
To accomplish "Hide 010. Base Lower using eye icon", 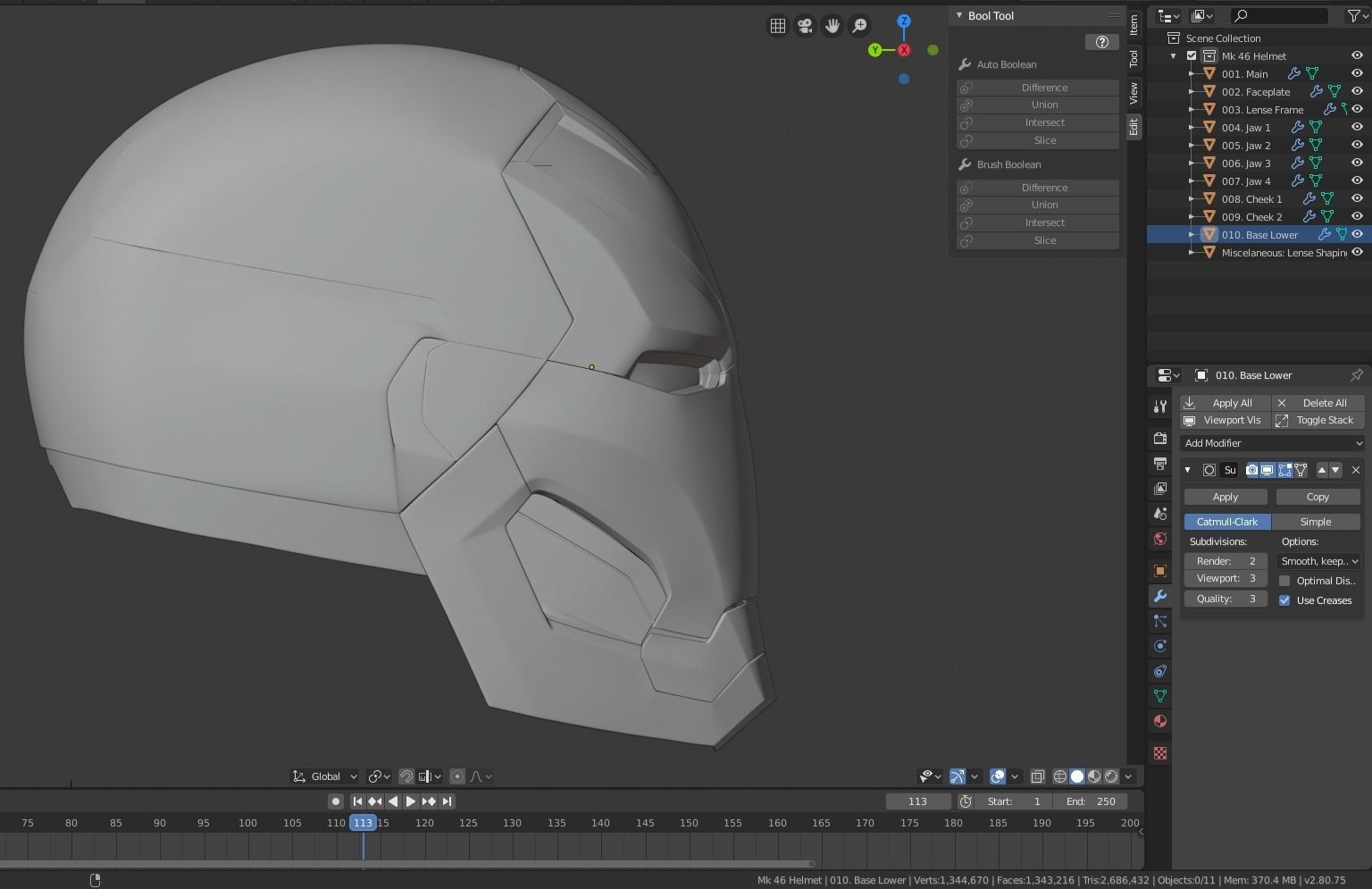I will 1357,235.
